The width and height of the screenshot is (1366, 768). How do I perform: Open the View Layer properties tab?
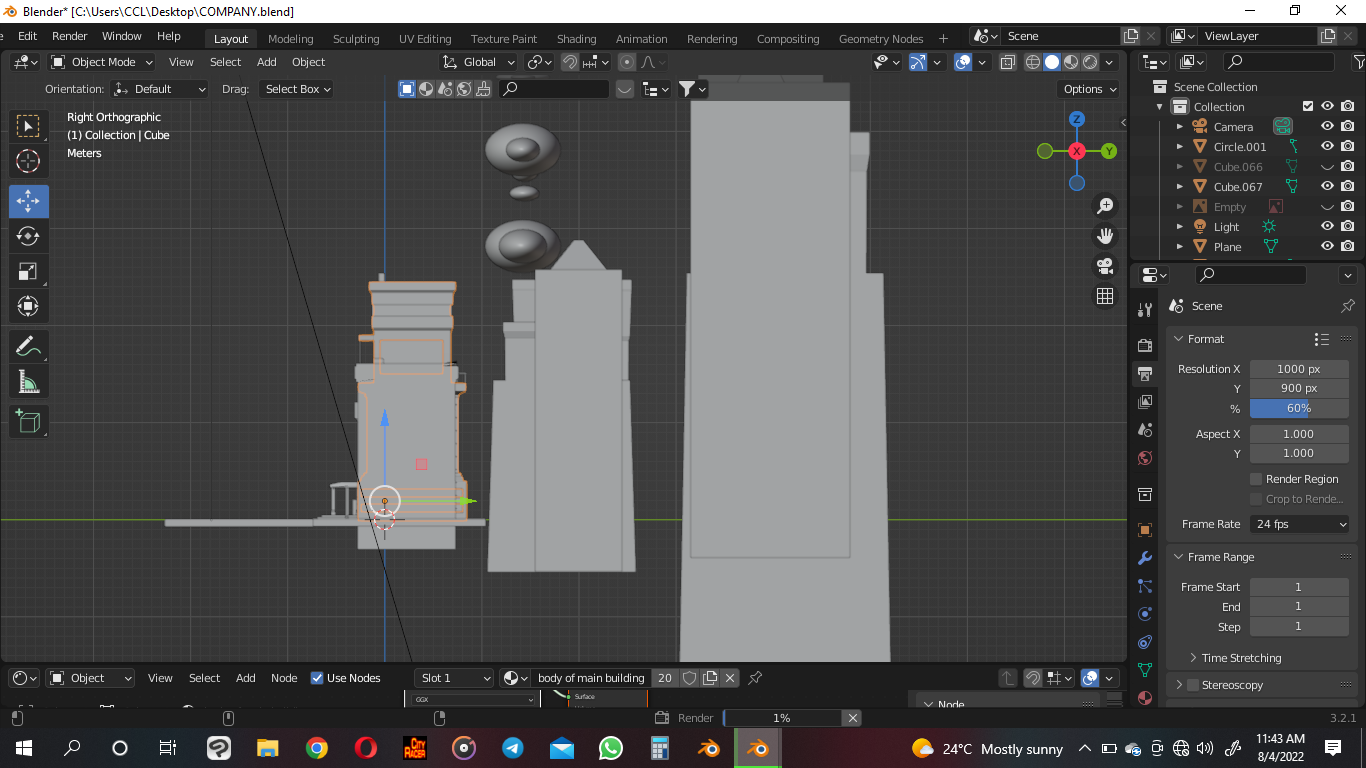click(x=1145, y=402)
